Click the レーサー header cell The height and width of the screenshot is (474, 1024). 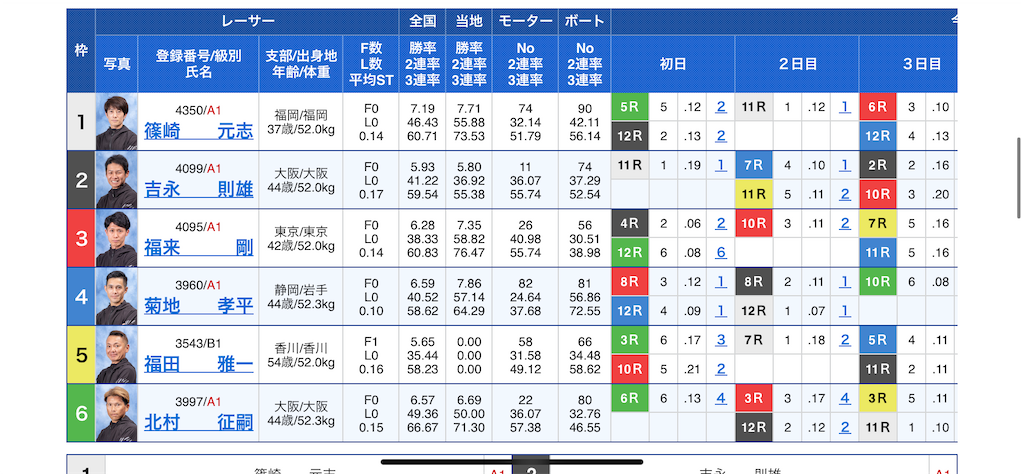(x=248, y=22)
